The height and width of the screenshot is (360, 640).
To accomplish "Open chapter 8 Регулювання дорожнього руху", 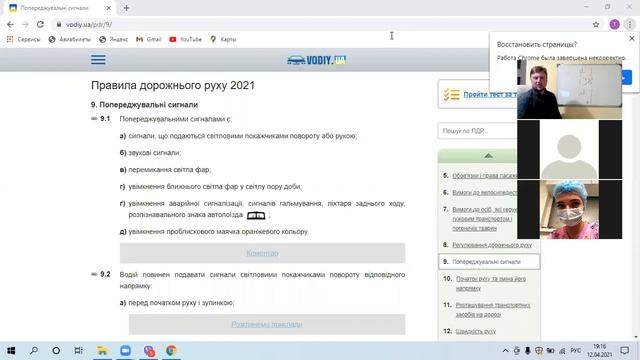I will click(x=492, y=245).
